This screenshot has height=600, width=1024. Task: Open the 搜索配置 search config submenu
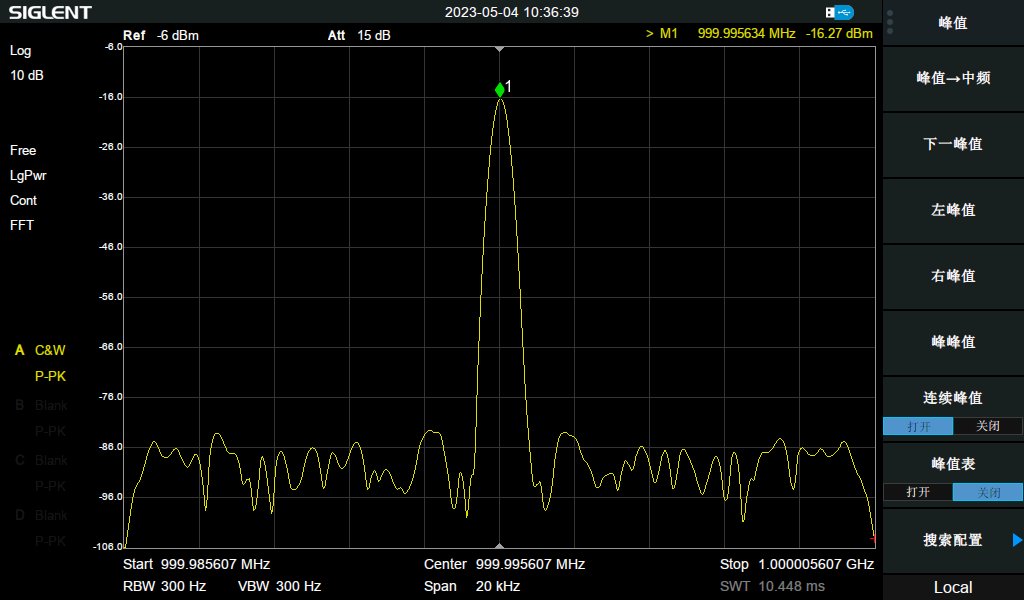click(953, 540)
